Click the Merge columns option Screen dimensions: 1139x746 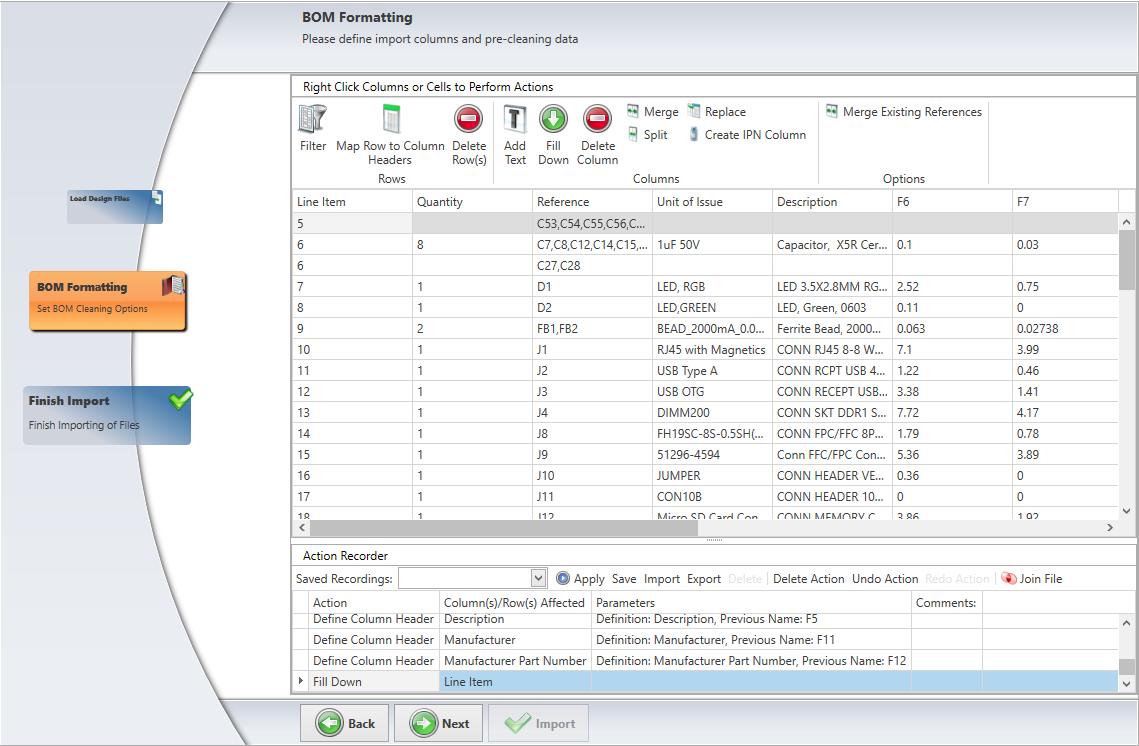coord(652,112)
